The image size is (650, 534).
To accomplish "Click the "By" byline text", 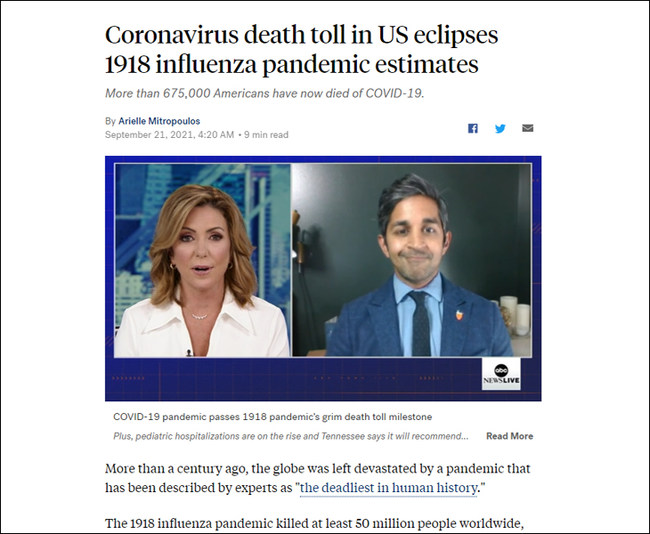I will tap(110, 121).
